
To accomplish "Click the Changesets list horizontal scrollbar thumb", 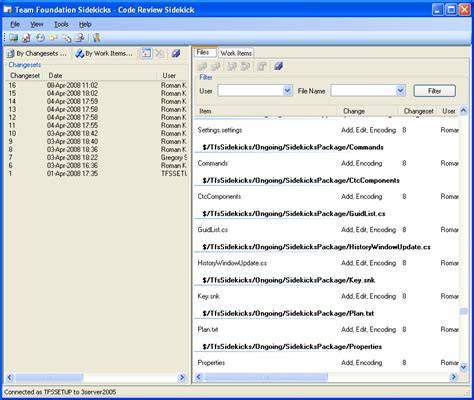I will (49, 377).
